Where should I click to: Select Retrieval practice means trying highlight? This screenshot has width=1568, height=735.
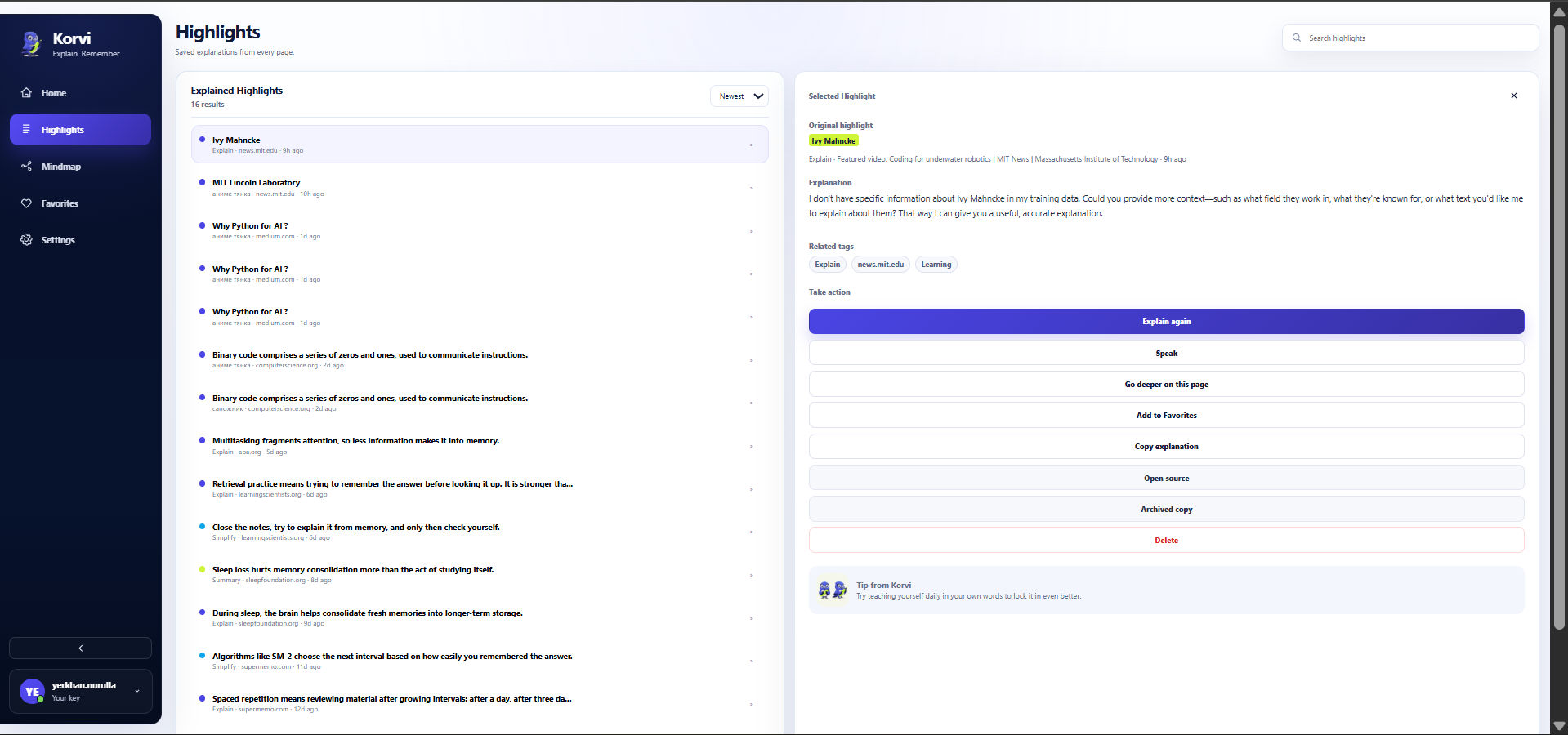point(480,489)
